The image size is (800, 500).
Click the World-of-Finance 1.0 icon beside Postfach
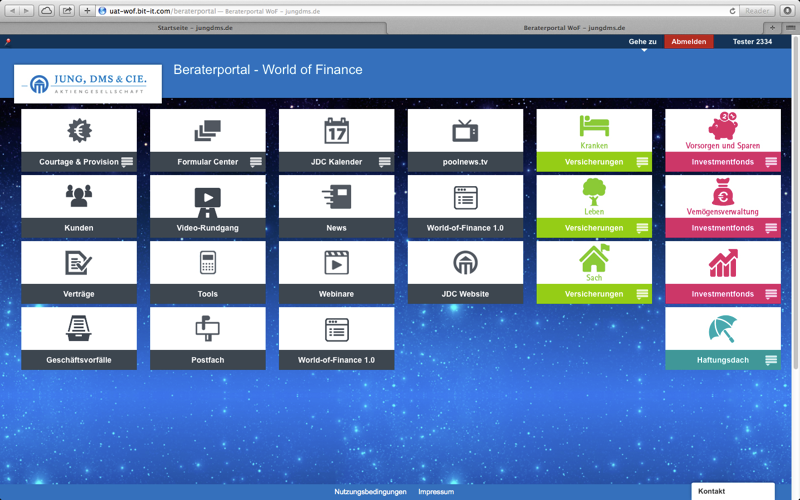point(337,329)
